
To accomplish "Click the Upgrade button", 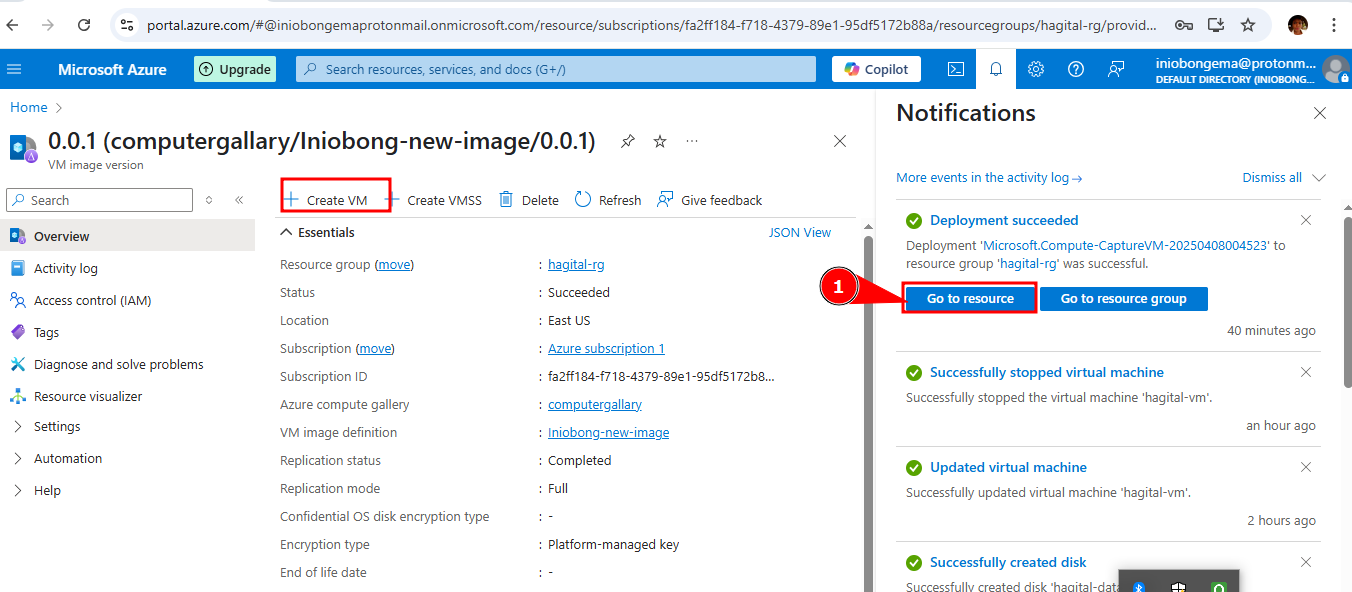I will click(x=235, y=69).
